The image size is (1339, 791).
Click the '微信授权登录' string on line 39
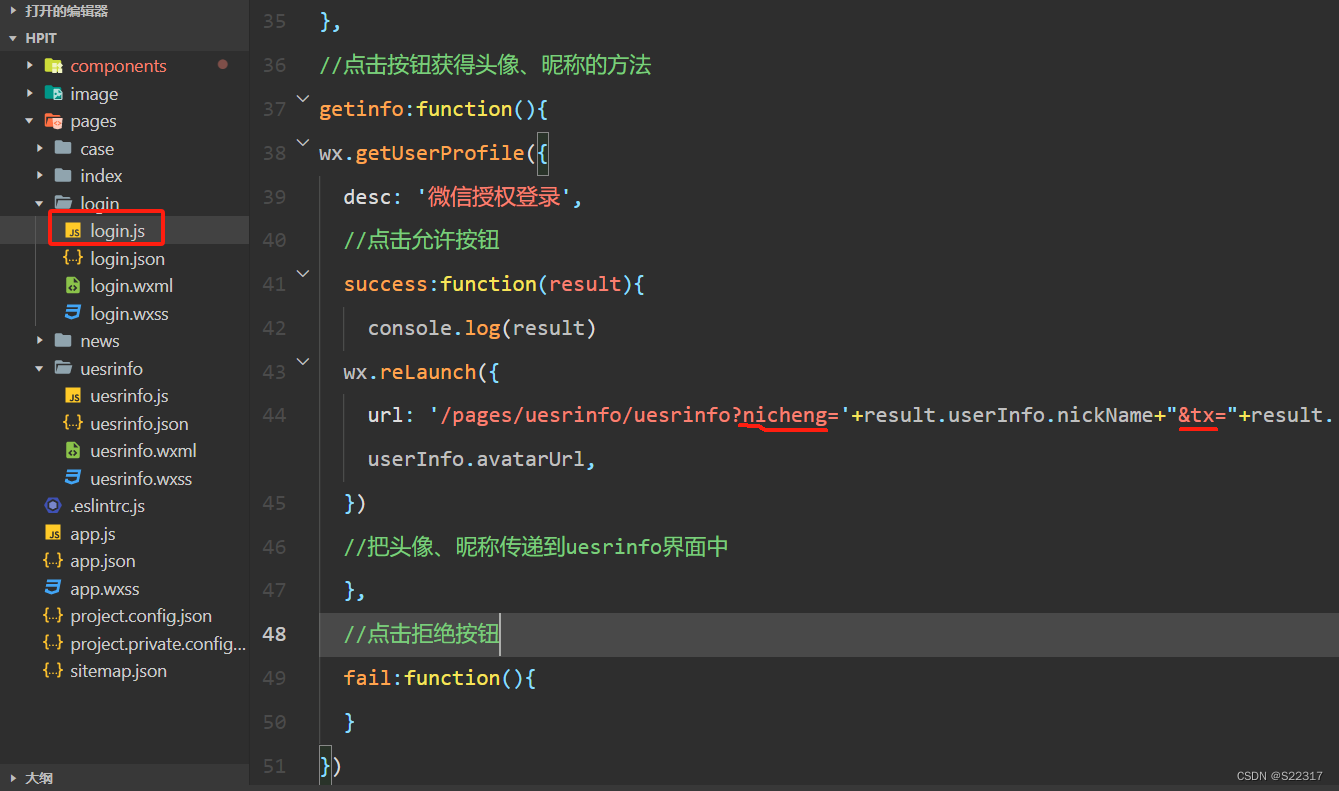coord(494,197)
